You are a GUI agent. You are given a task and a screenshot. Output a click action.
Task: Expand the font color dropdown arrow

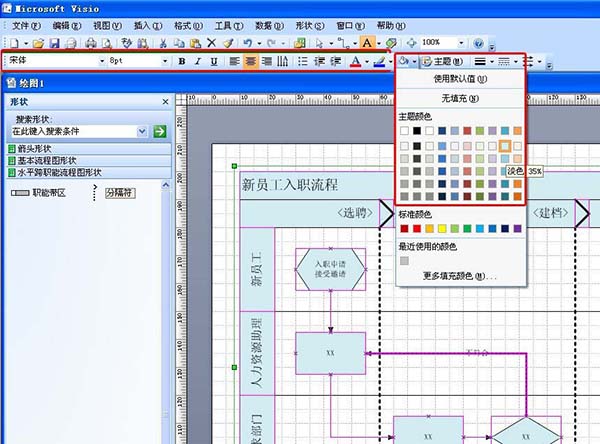pos(367,61)
